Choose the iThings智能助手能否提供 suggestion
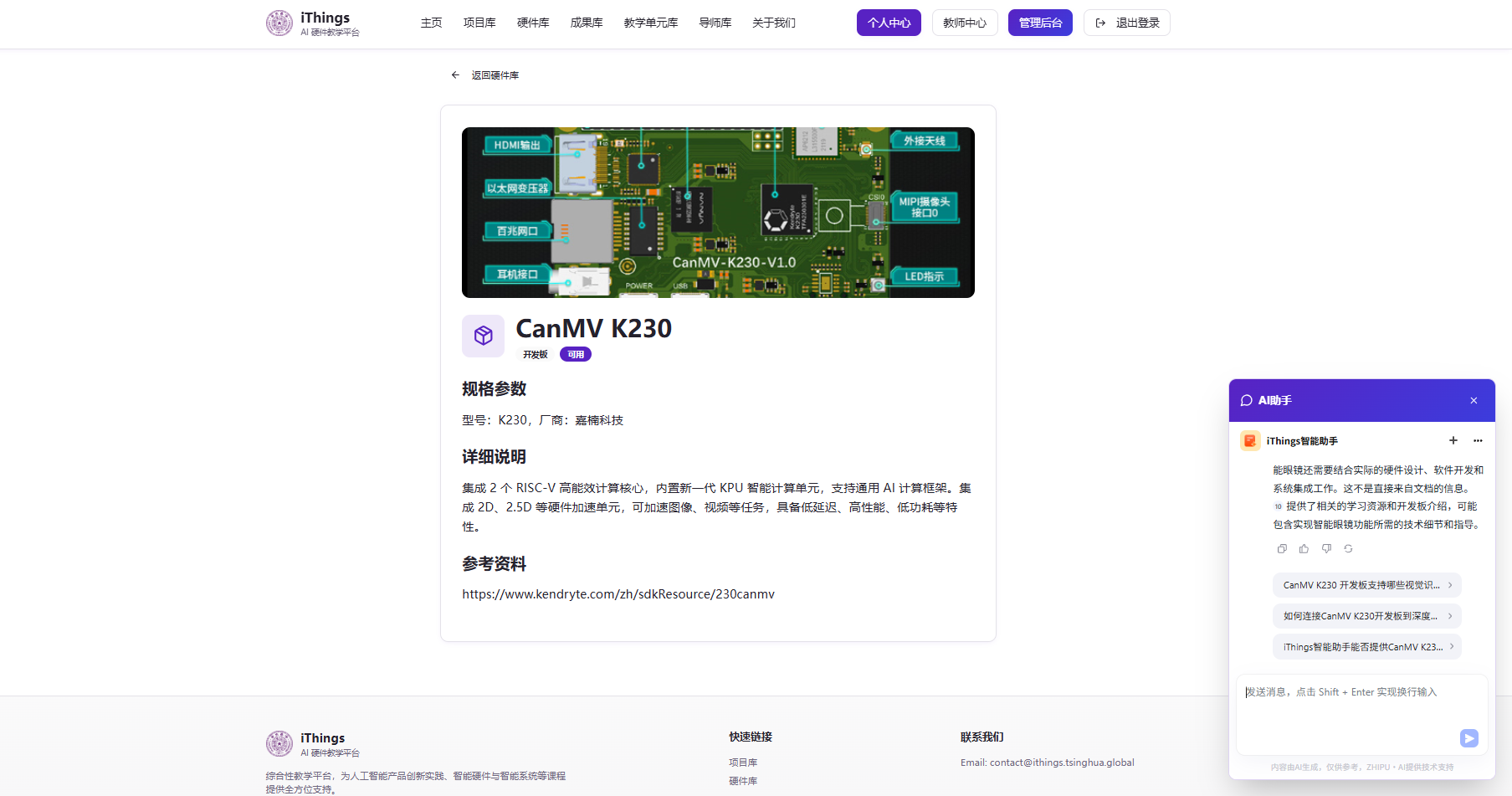 pos(1366,647)
